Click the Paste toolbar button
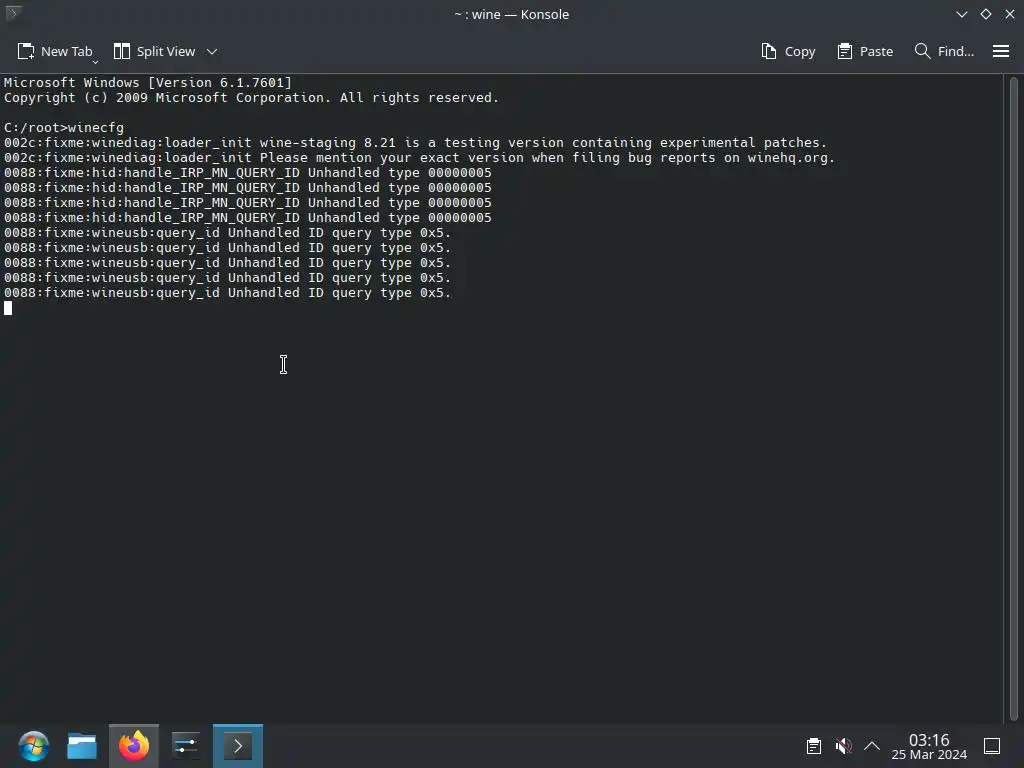The width and height of the screenshot is (1024, 768). coord(865,52)
